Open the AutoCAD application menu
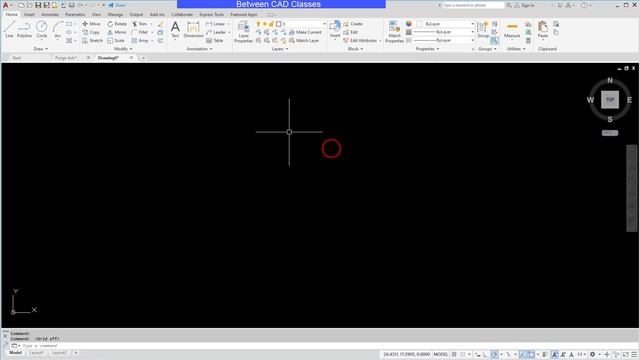Screen dimensions: 640x360 coord(6,5)
